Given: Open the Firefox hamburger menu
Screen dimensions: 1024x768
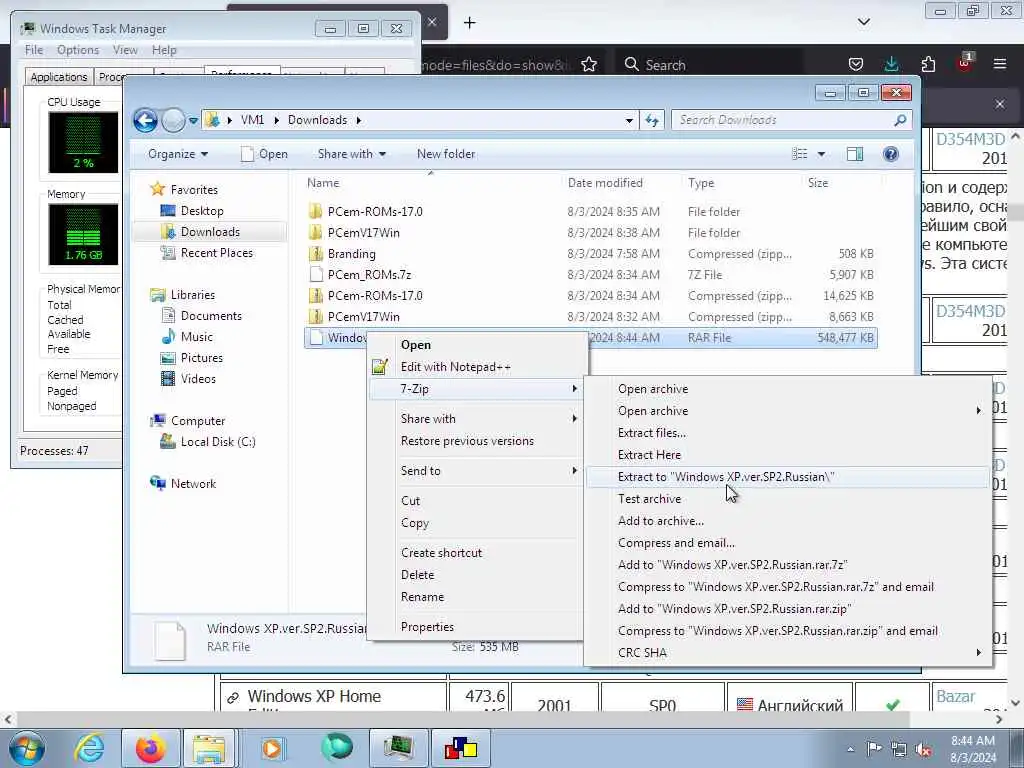Looking at the screenshot, I should click(1000, 64).
